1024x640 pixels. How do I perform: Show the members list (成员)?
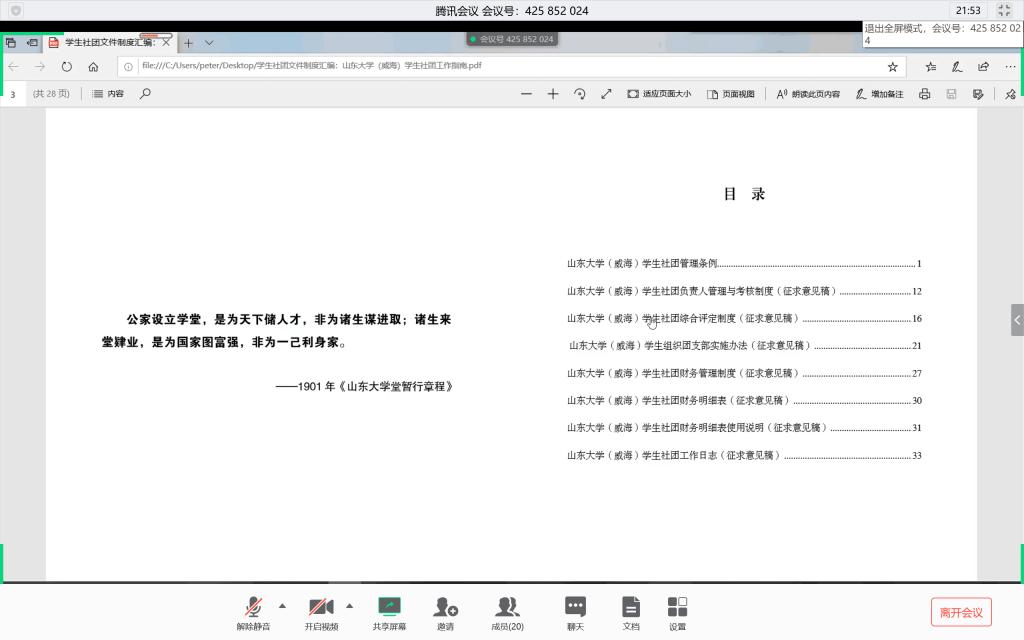tap(507, 612)
